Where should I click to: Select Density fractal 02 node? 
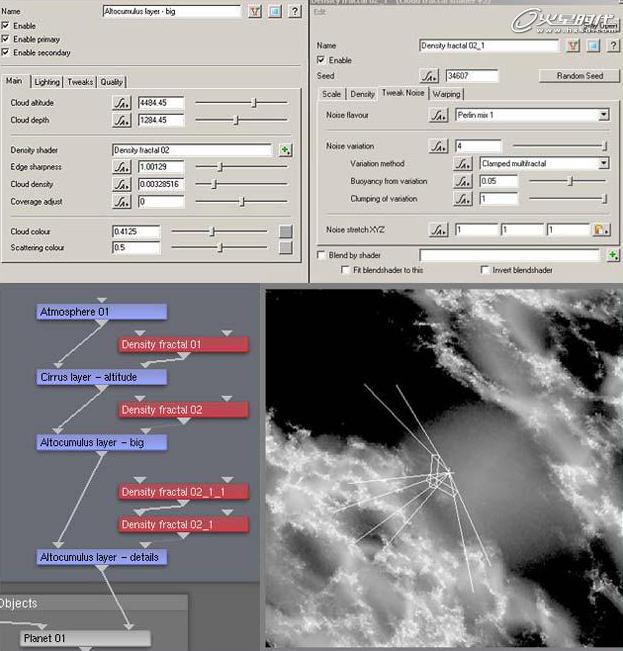click(183, 410)
